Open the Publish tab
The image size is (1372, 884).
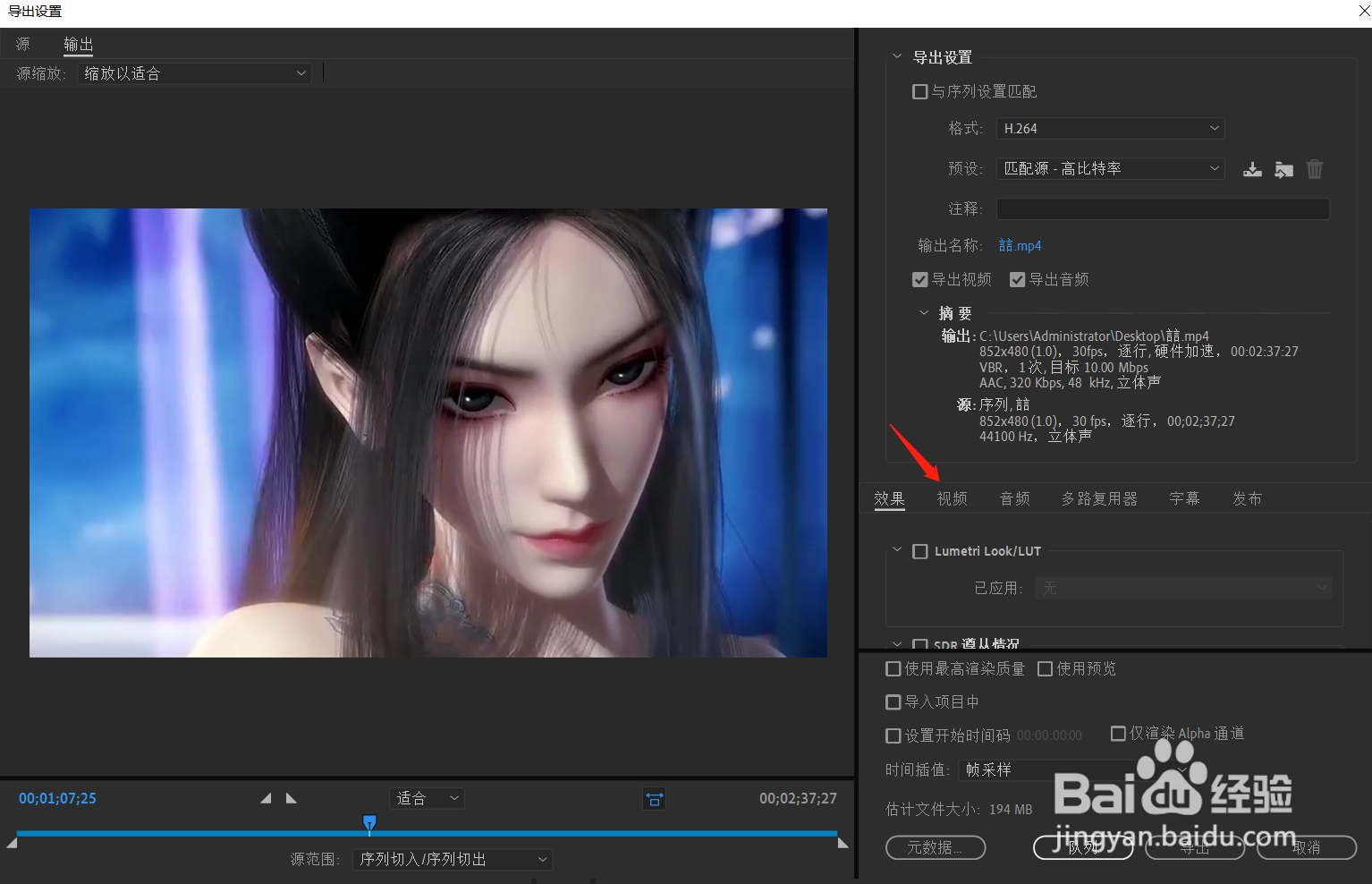point(1247,499)
